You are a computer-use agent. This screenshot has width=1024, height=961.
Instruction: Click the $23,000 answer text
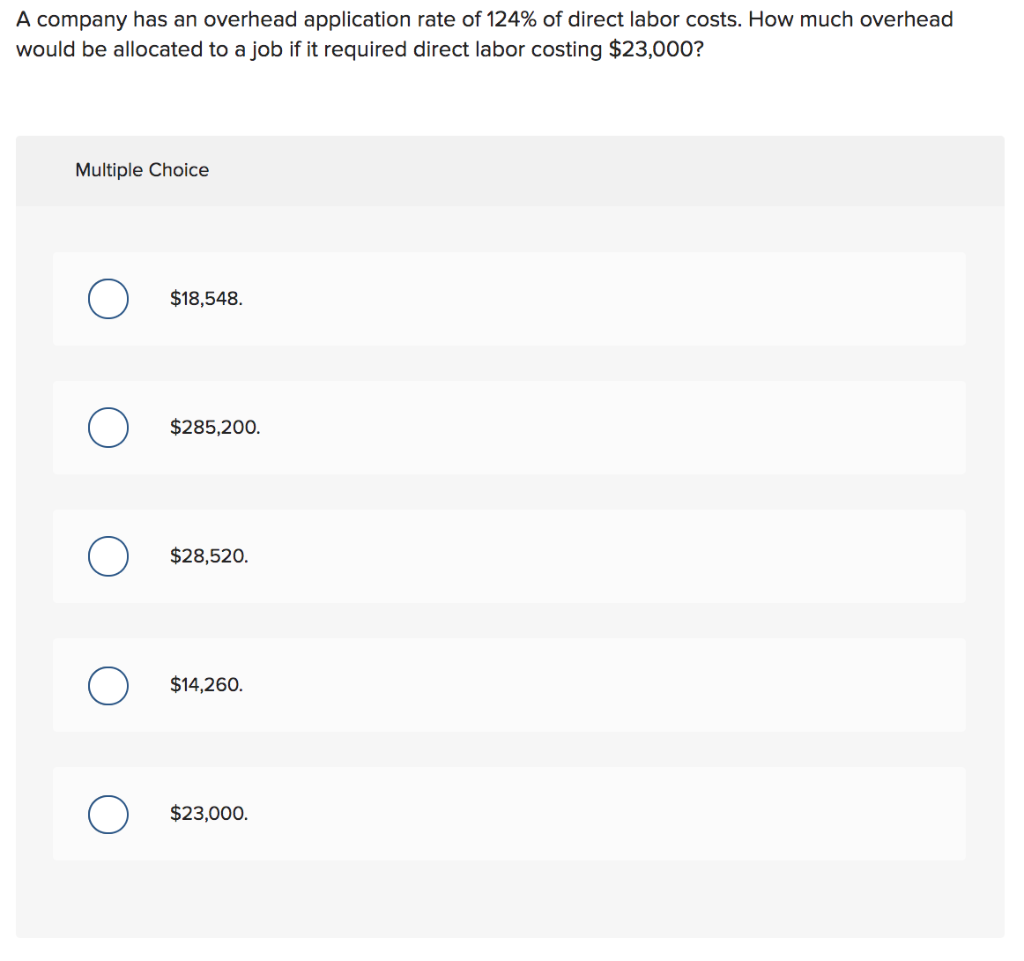[x=209, y=814]
